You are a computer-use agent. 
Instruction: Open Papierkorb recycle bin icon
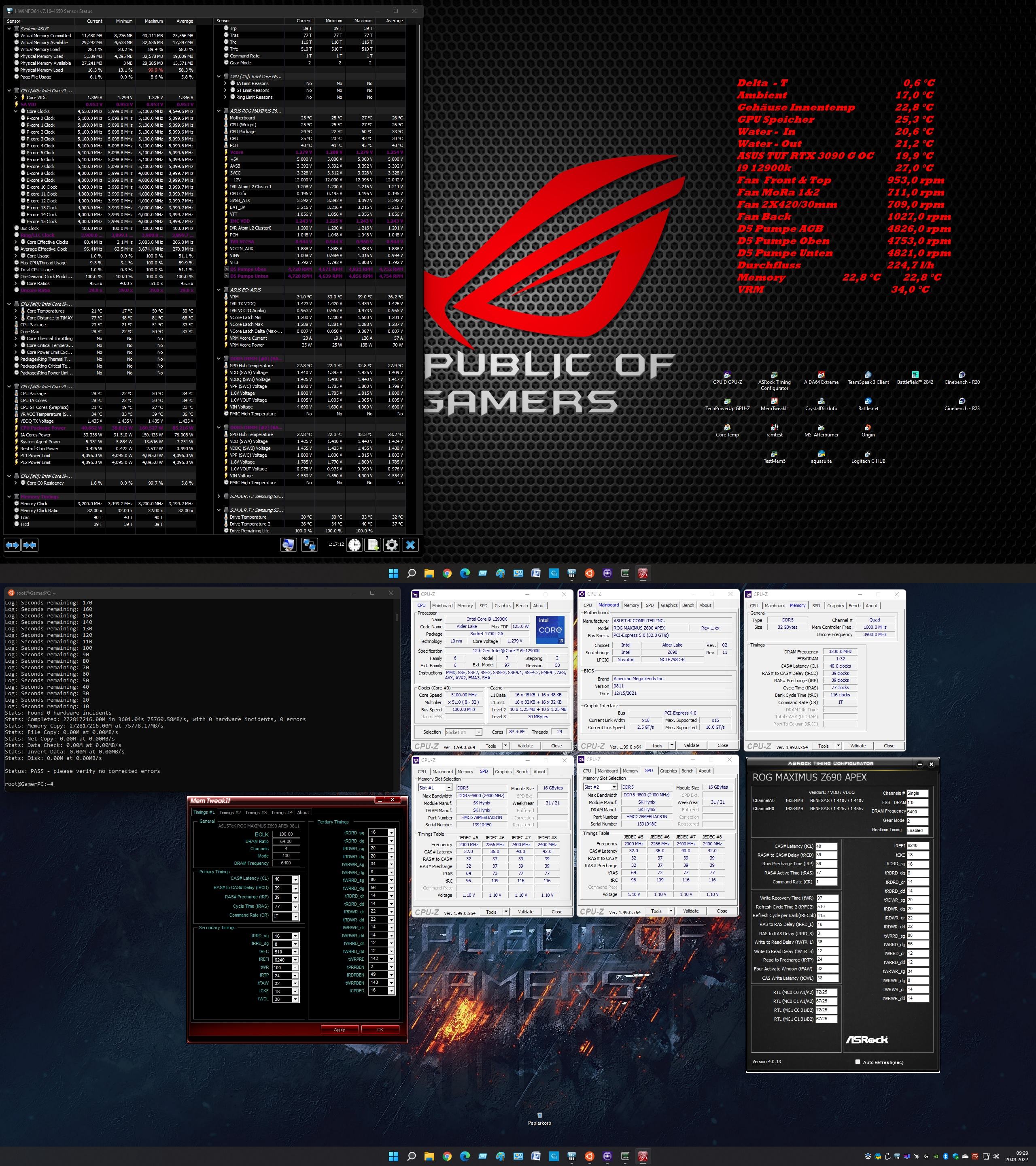(539, 1118)
